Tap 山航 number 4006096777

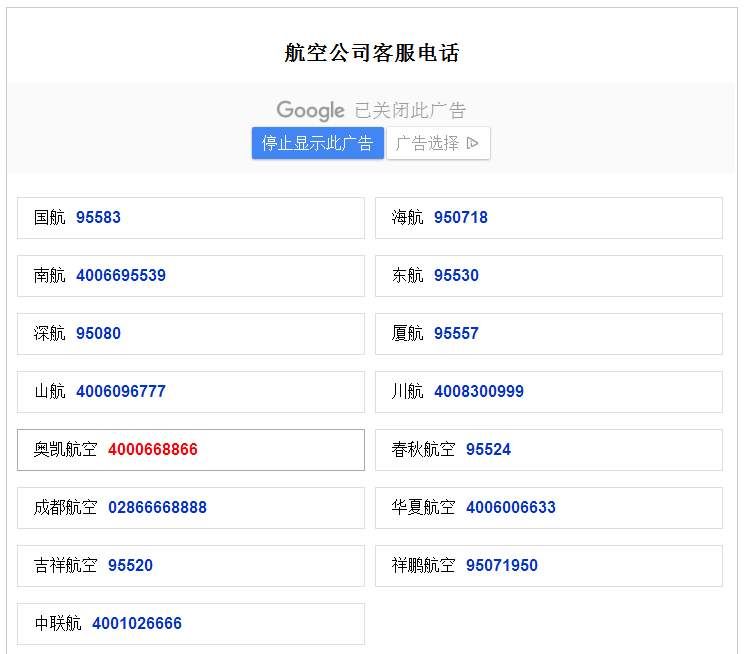pos(120,391)
